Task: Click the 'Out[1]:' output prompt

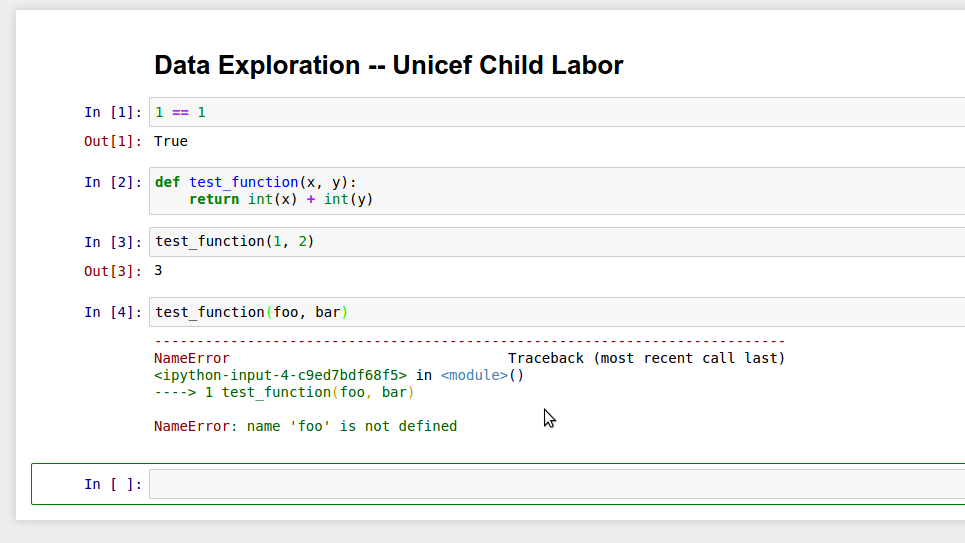Action: 113,141
